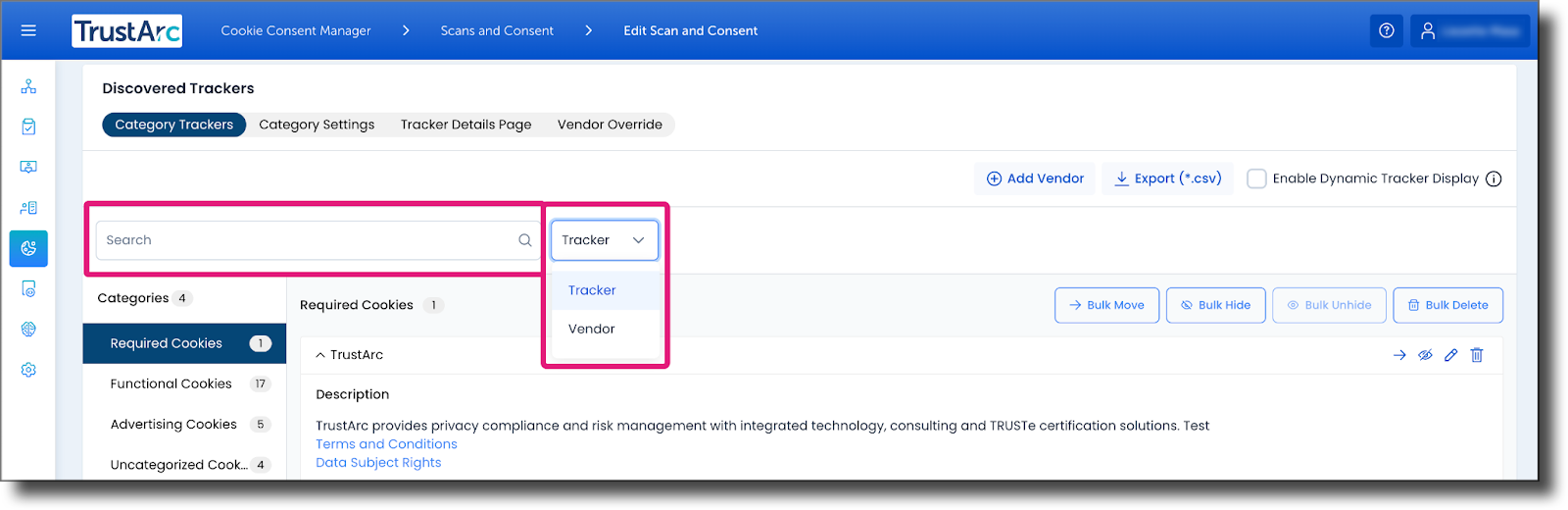Move the TrustArc tracker using arrow icon

click(1399, 355)
